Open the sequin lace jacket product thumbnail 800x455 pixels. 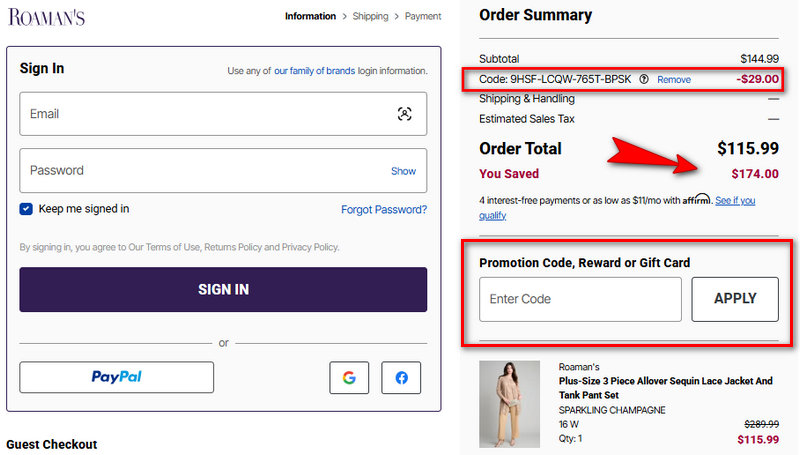tap(509, 404)
